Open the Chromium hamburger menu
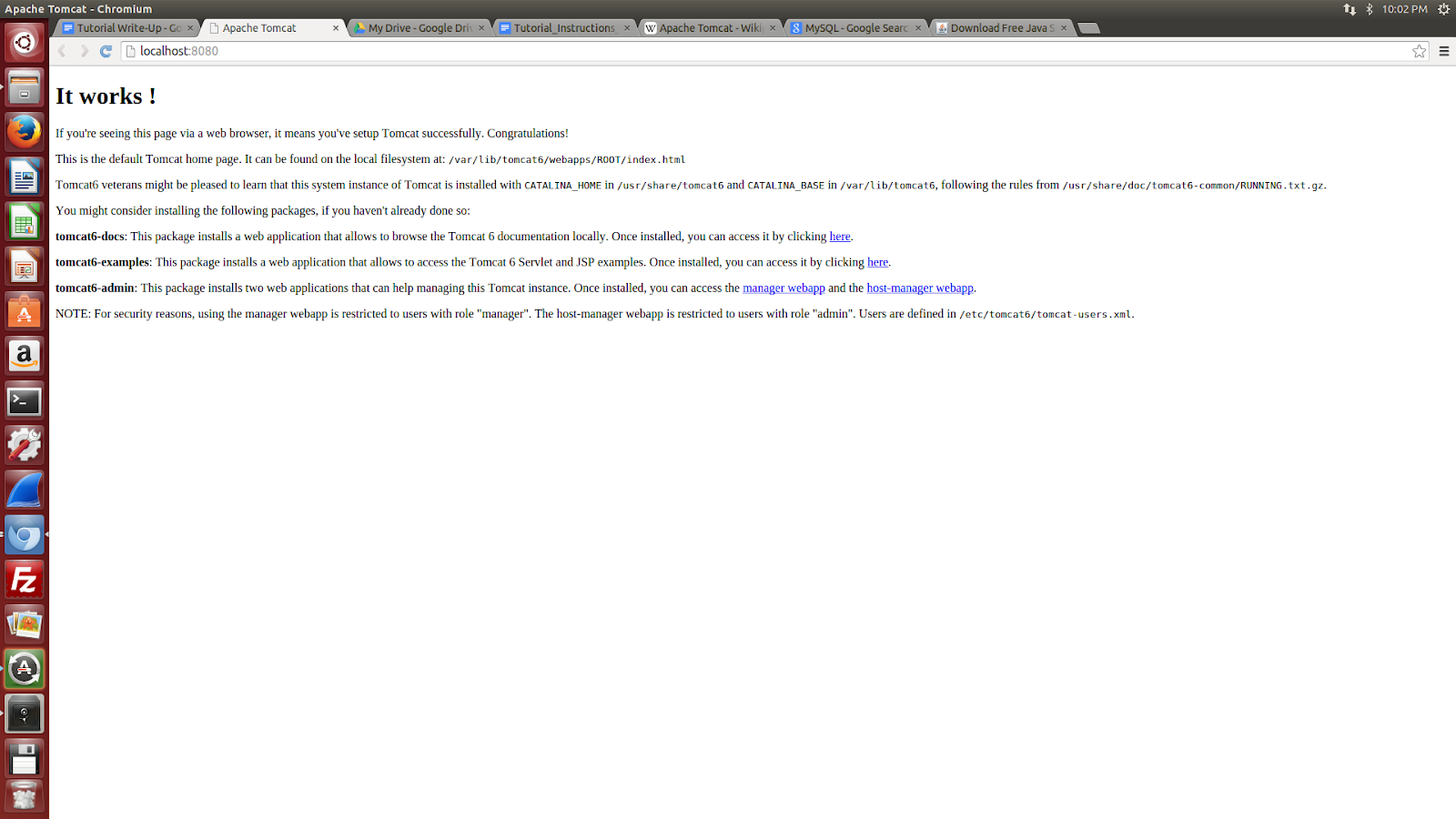The image size is (1456, 819). tap(1443, 51)
